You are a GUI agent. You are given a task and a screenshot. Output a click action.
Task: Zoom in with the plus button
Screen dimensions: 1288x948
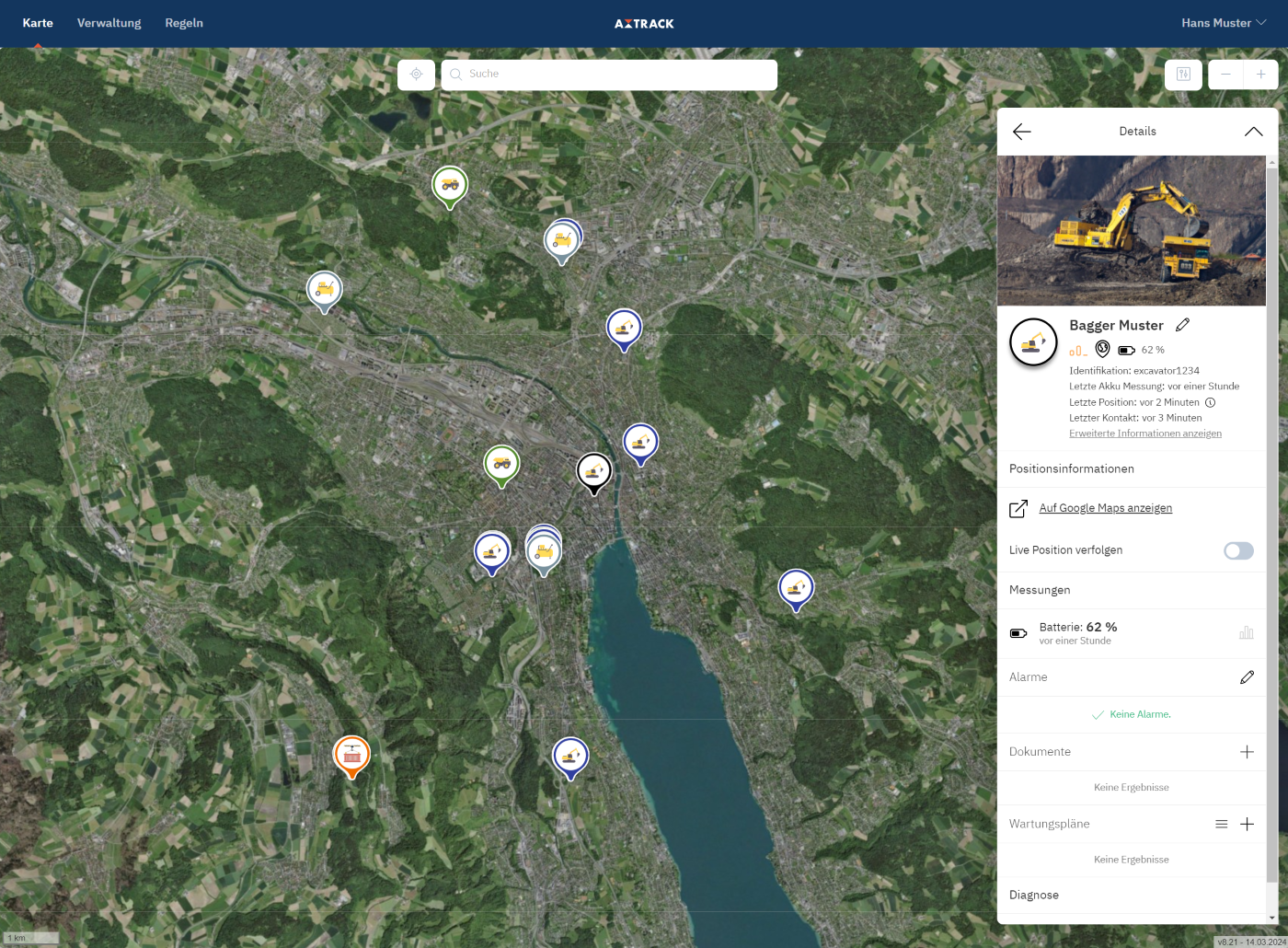(1260, 75)
